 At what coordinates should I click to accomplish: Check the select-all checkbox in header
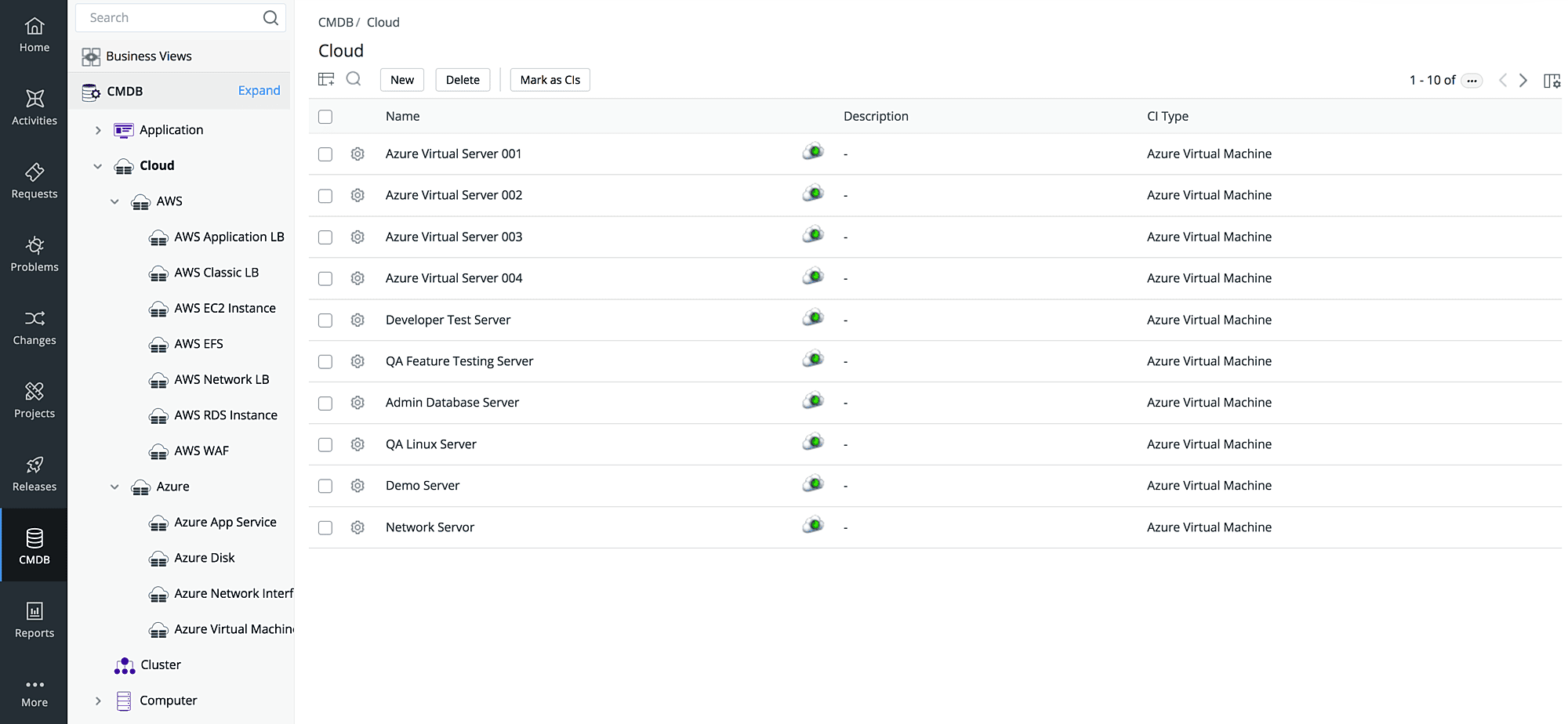[325, 117]
